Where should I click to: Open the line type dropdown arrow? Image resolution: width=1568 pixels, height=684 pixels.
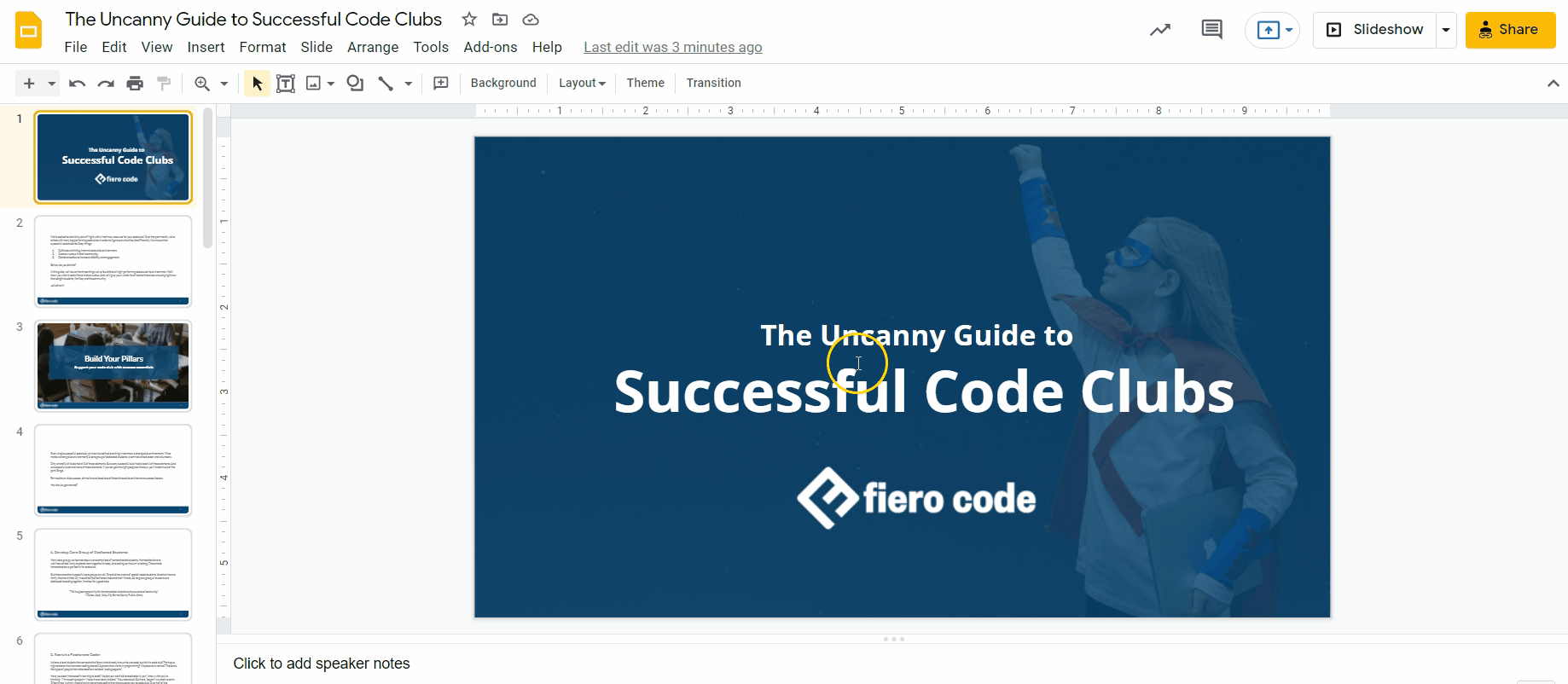[x=409, y=84]
